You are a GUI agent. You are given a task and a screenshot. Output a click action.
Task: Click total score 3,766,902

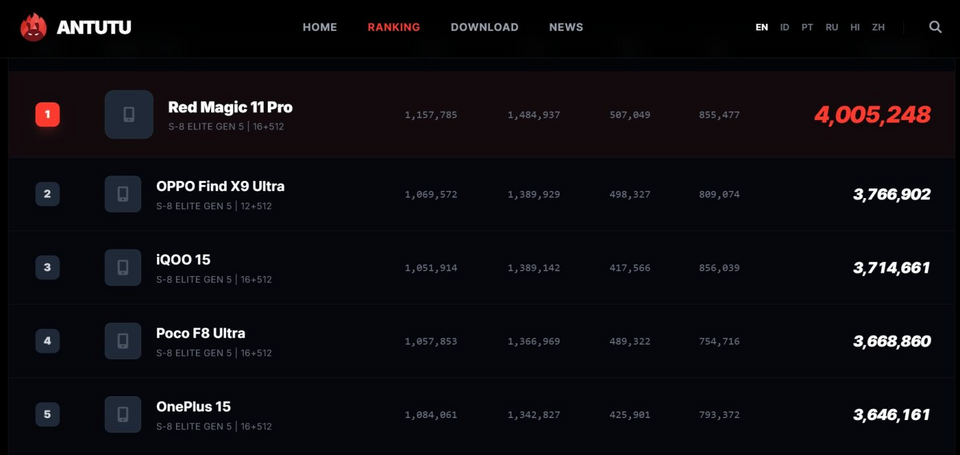point(891,194)
